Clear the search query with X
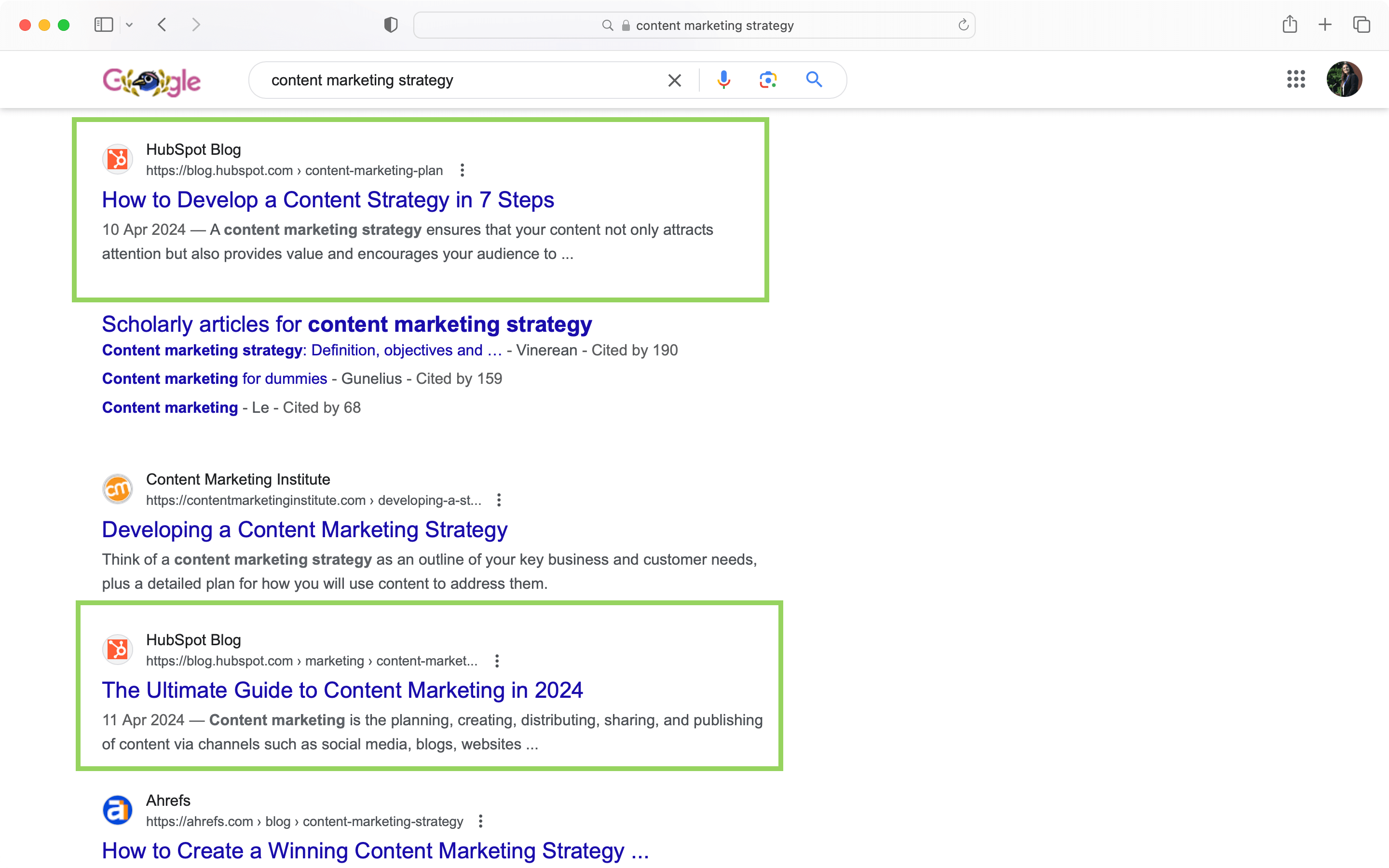Screen dimensions: 1389x868 [674, 81]
